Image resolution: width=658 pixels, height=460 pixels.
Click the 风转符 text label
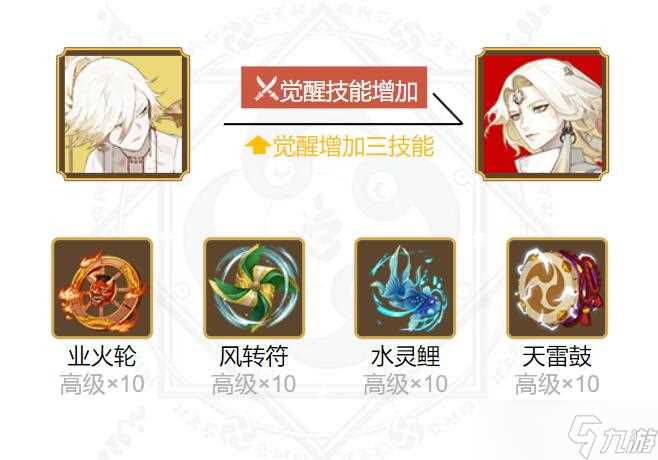click(254, 356)
